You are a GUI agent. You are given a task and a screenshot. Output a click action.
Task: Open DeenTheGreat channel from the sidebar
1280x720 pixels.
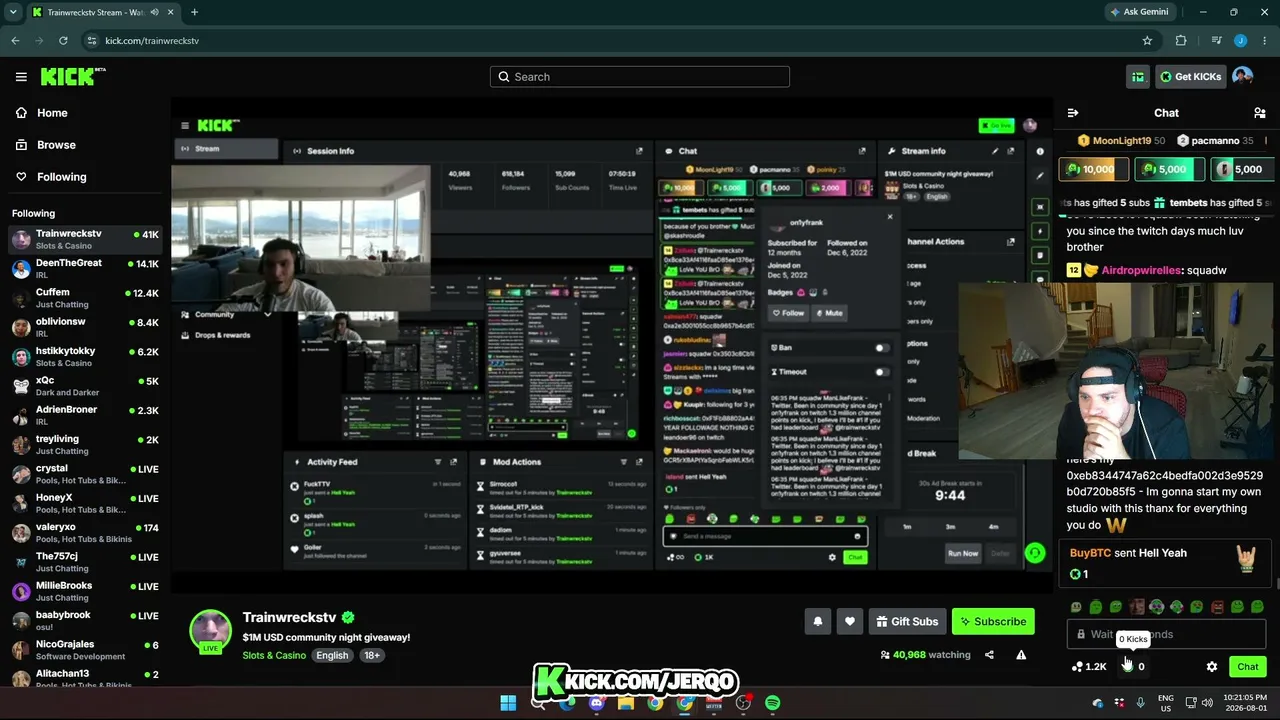(x=85, y=269)
